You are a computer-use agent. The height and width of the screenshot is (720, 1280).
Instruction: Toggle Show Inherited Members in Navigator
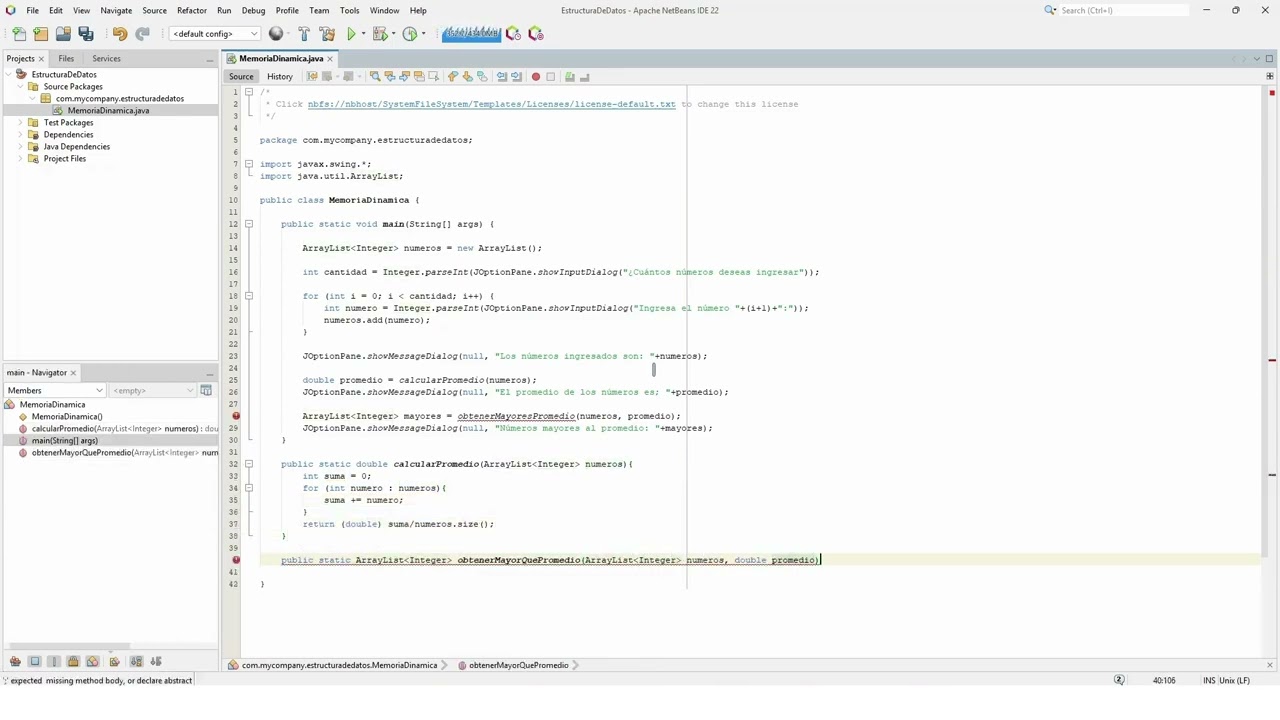(15, 662)
